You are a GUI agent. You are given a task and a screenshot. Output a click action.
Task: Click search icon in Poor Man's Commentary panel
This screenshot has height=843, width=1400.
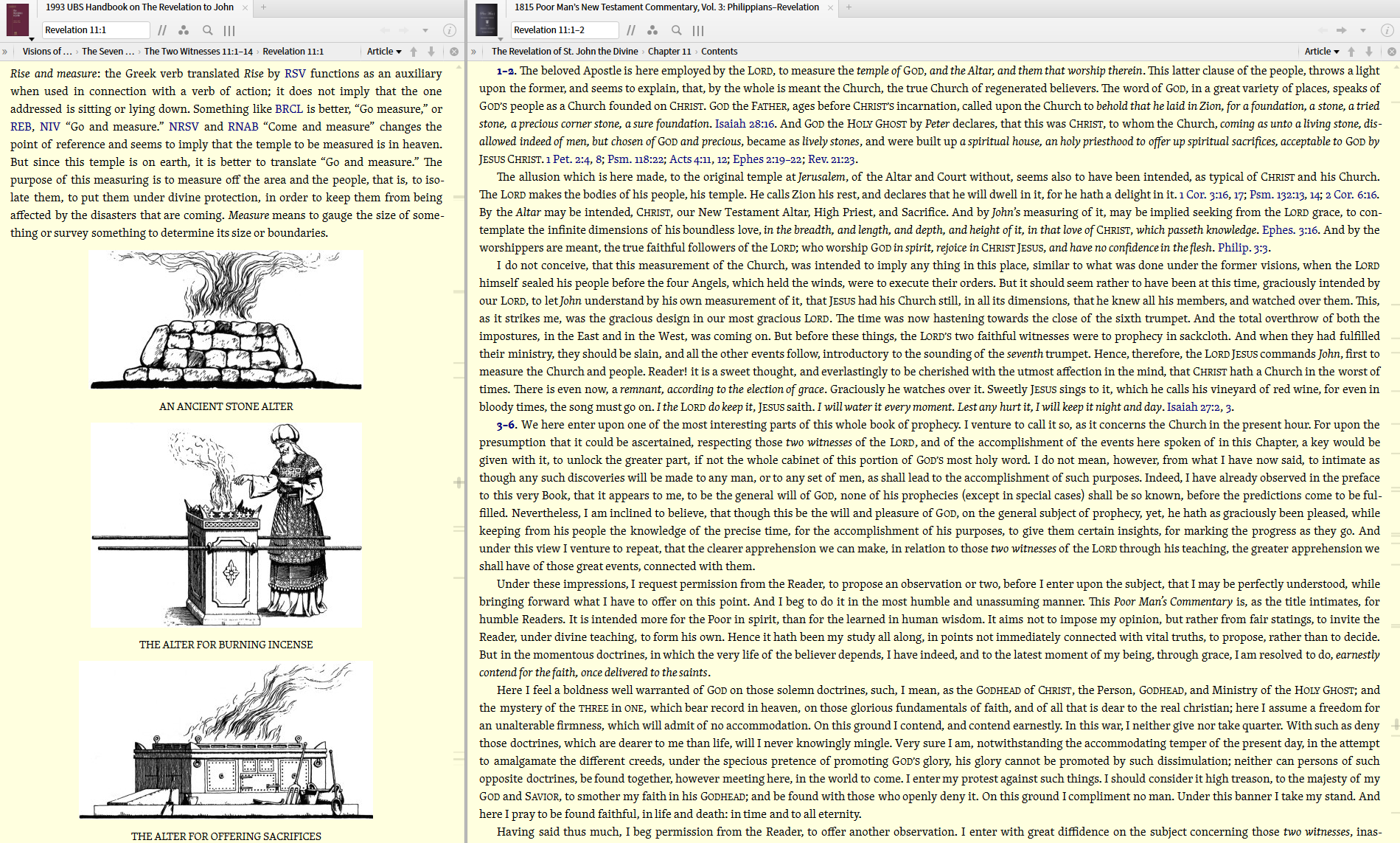[x=677, y=30]
